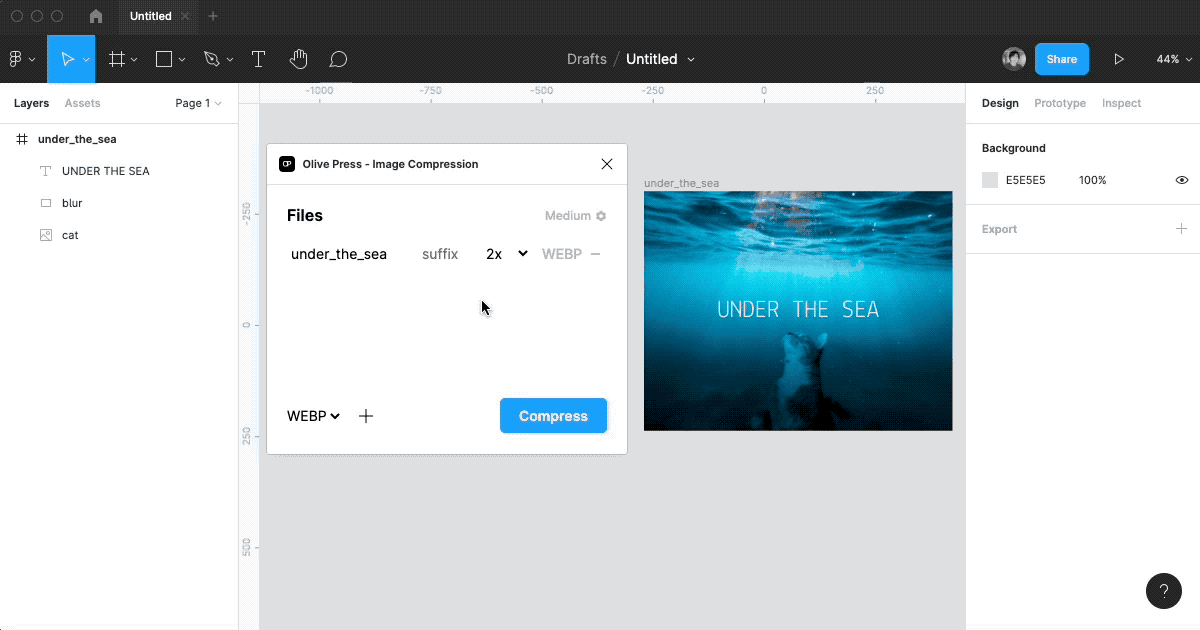1200x630 pixels.
Task: Toggle background color visibility eye
Action: pyautogui.click(x=1181, y=180)
